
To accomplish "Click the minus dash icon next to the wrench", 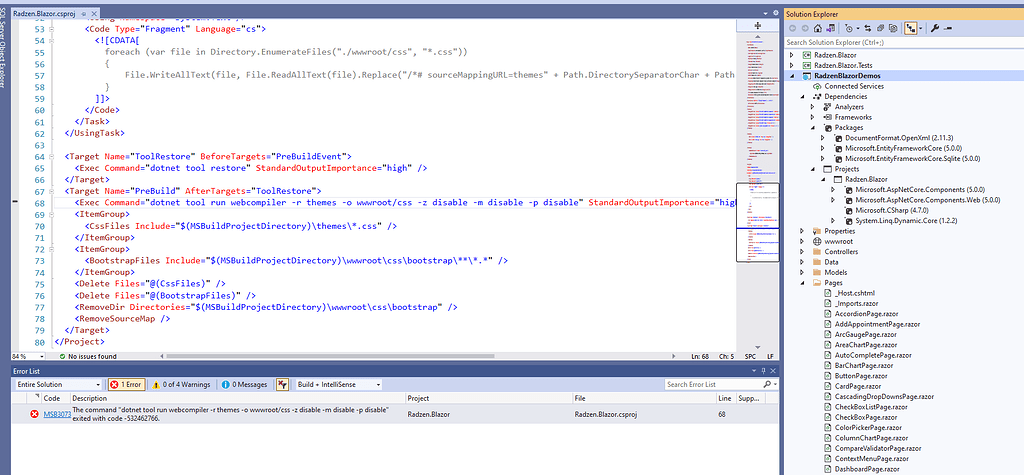I will click(948, 28).
